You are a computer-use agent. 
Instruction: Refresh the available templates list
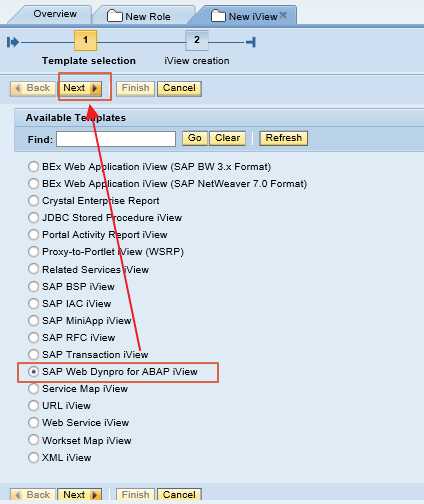[284, 138]
